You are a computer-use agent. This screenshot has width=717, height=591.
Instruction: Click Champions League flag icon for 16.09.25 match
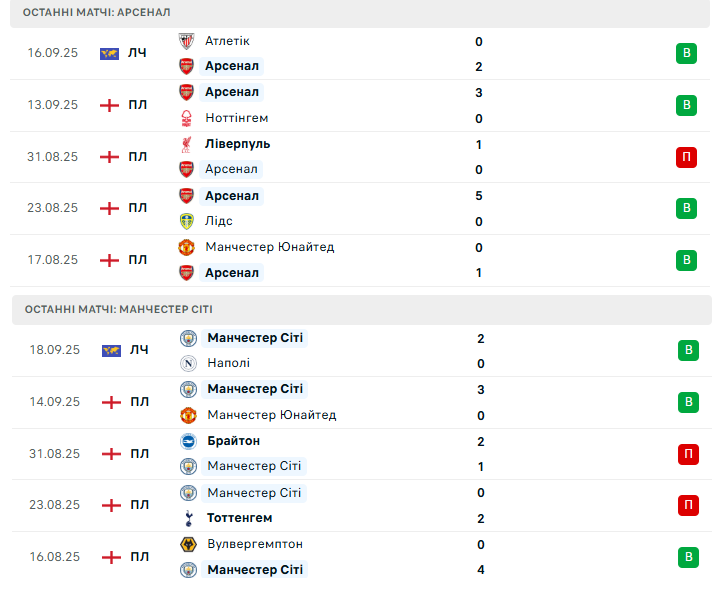pyautogui.click(x=109, y=53)
